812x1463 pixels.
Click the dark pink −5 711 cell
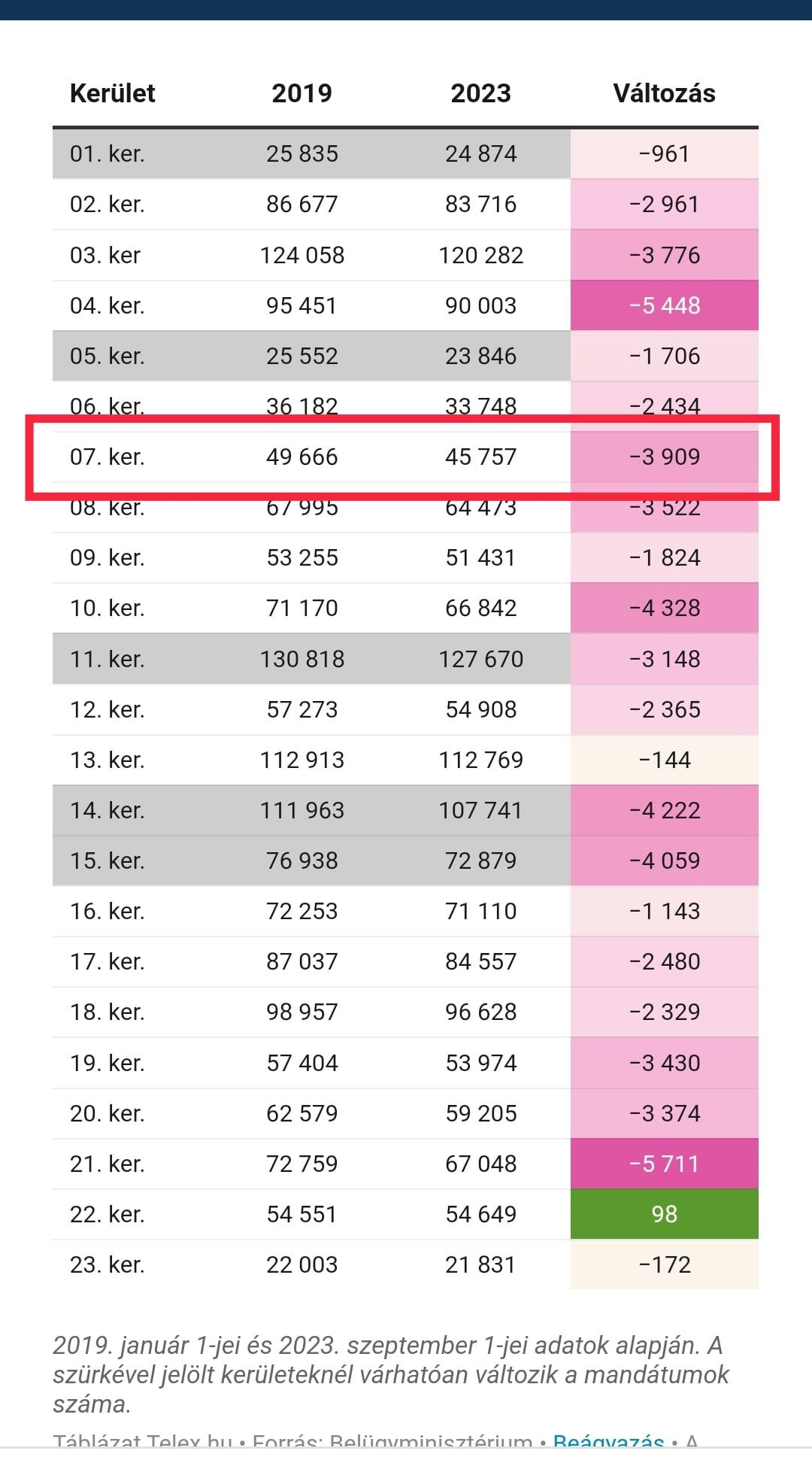pos(665,1164)
